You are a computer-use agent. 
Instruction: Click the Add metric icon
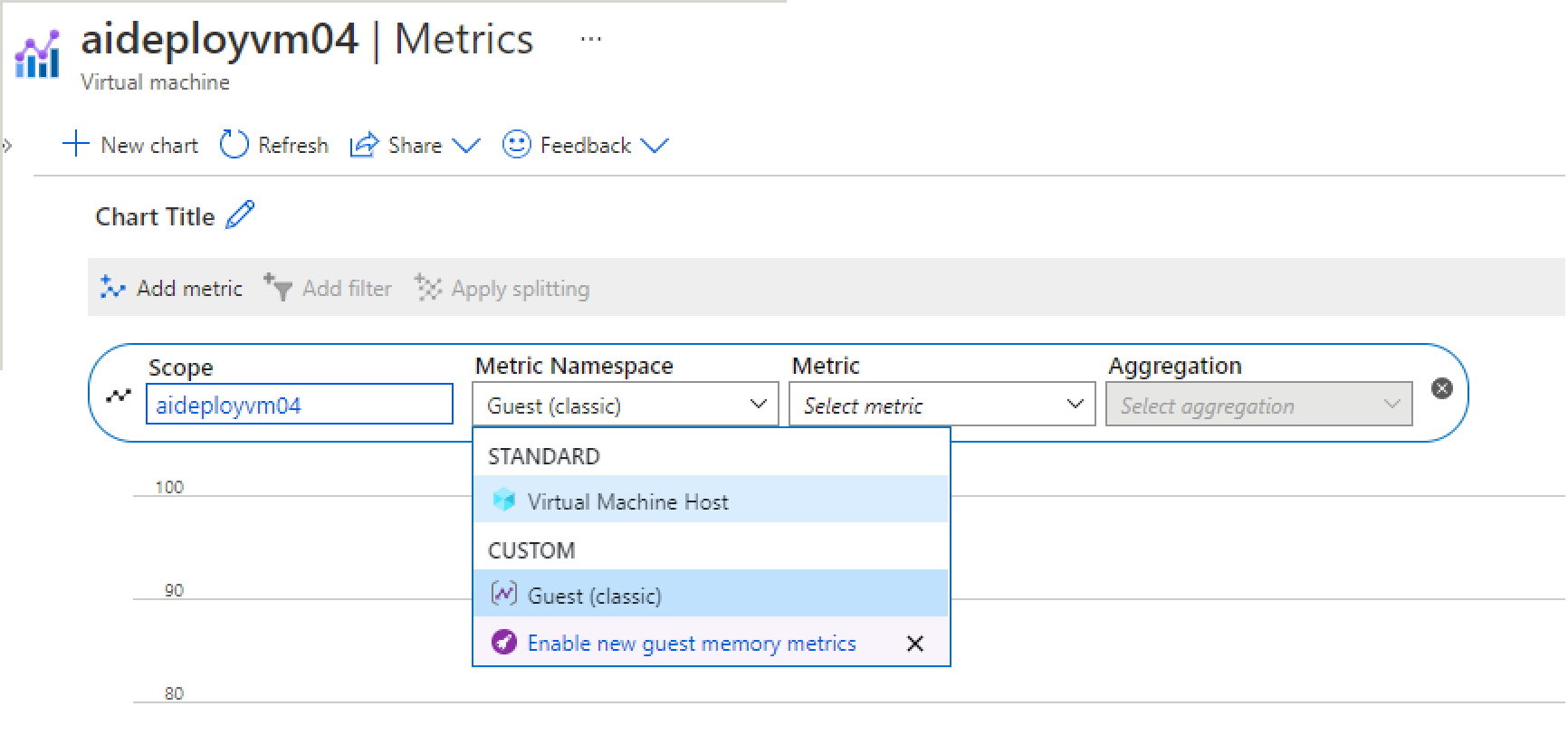click(x=112, y=288)
